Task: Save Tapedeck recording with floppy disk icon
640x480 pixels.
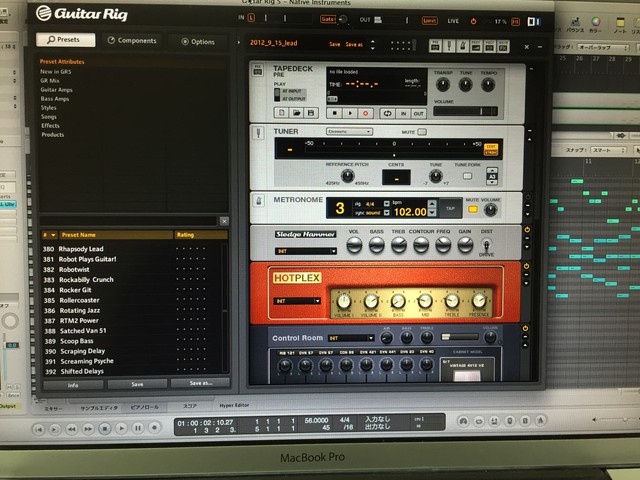Action: (x=311, y=113)
